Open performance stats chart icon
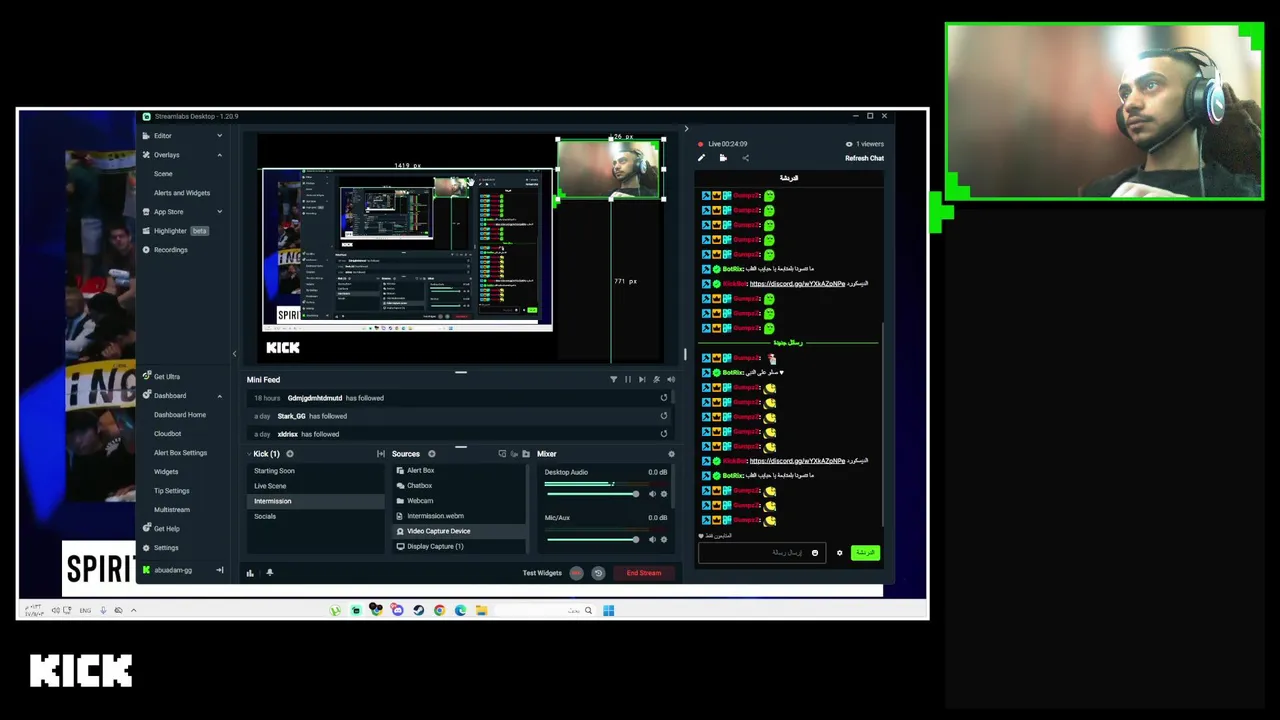The height and width of the screenshot is (720, 1280). pyautogui.click(x=250, y=573)
